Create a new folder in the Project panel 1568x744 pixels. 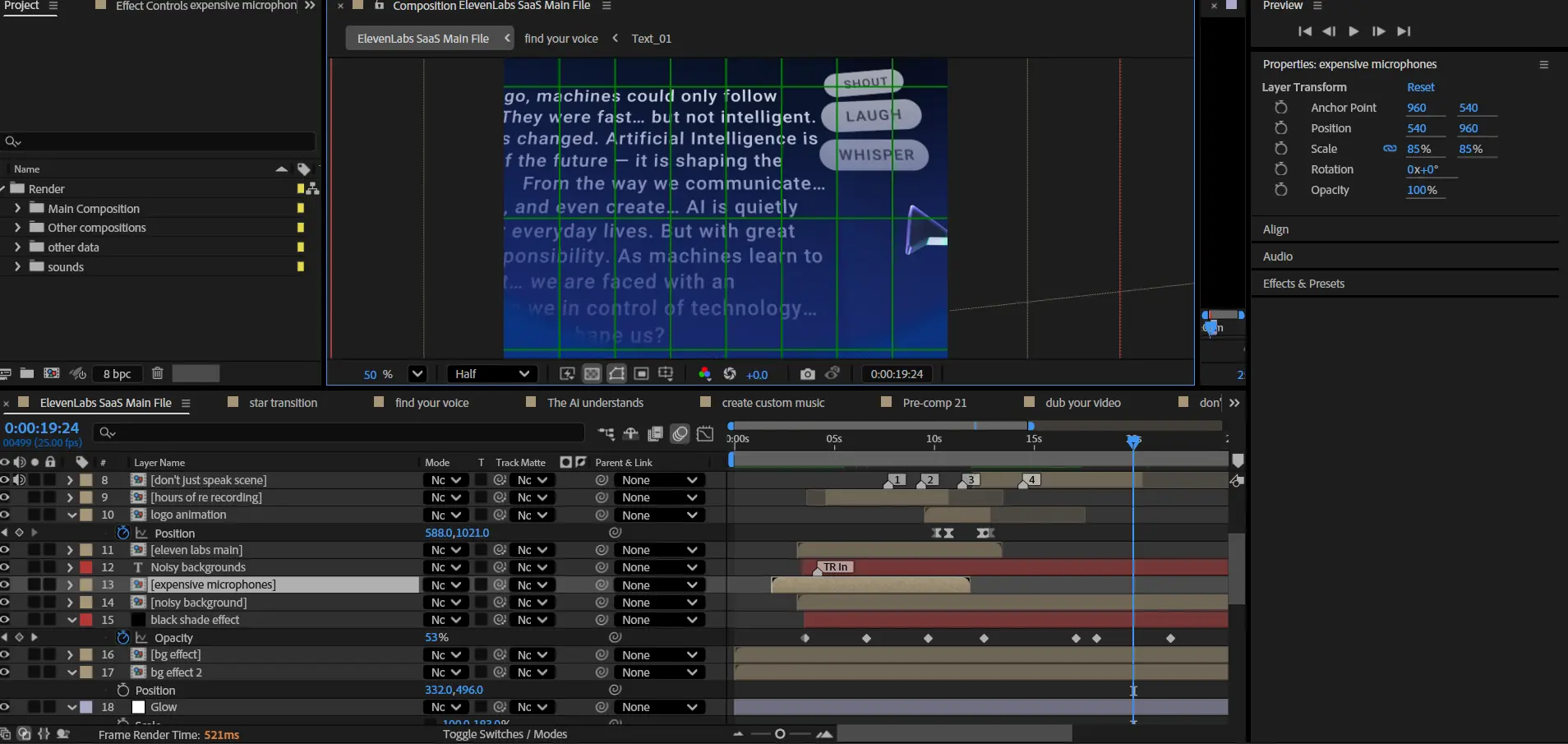(27, 373)
